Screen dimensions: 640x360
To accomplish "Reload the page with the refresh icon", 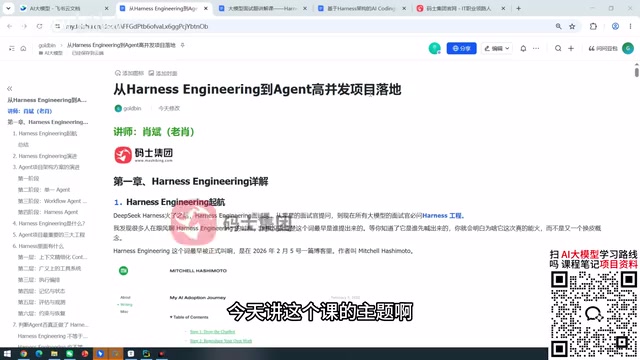I will (x=39, y=26).
